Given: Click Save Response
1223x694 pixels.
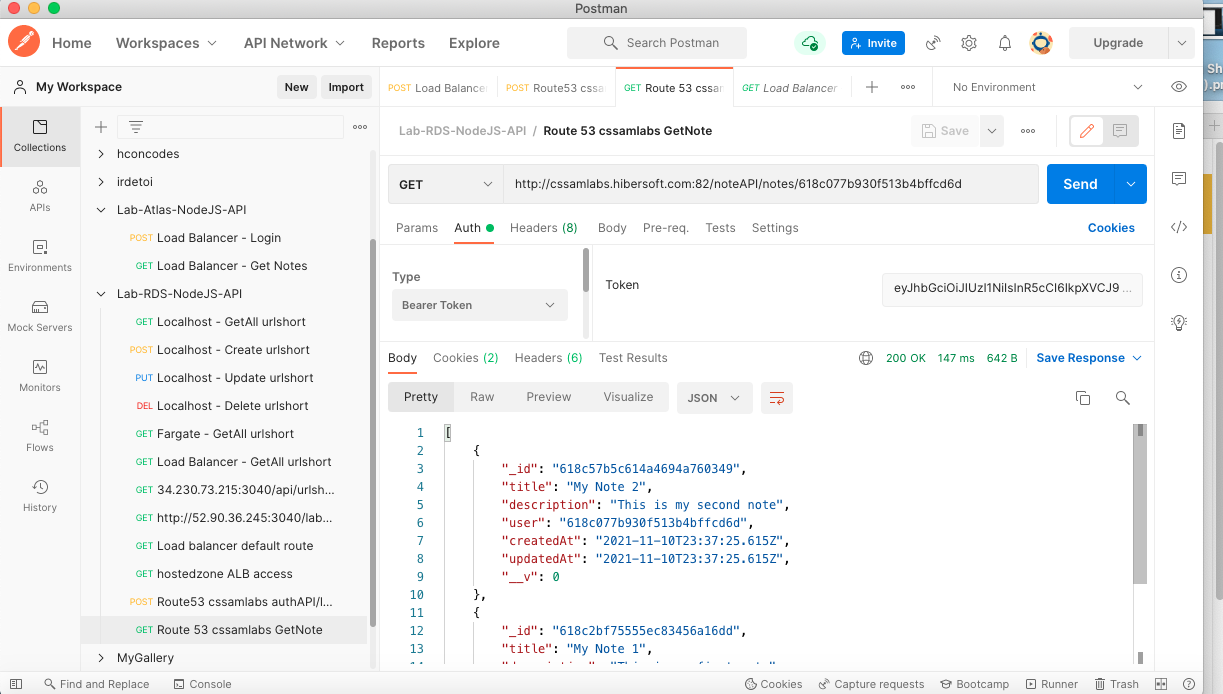Looking at the screenshot, I should click(x=1080, y=358).
